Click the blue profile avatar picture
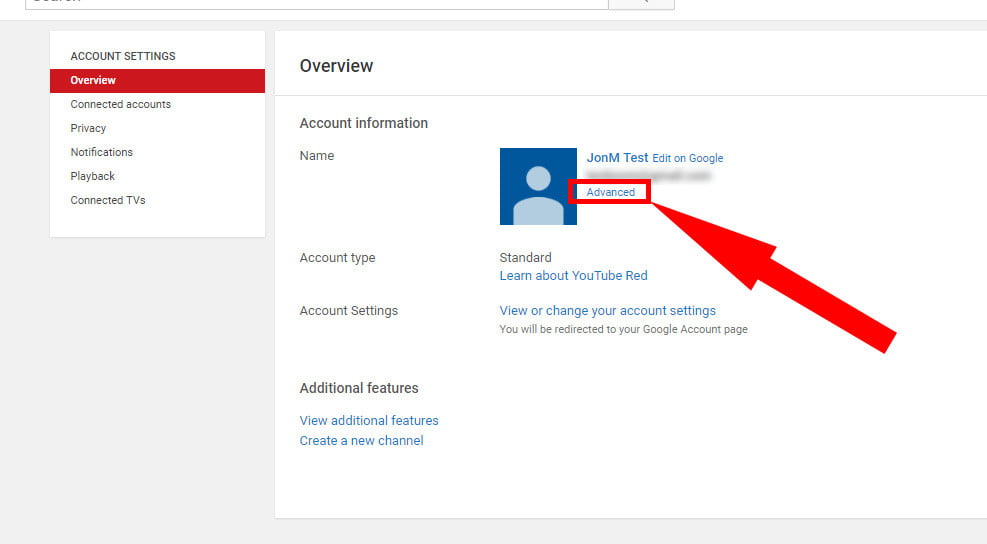Screen dimensions: 987x544 (538, 186)
